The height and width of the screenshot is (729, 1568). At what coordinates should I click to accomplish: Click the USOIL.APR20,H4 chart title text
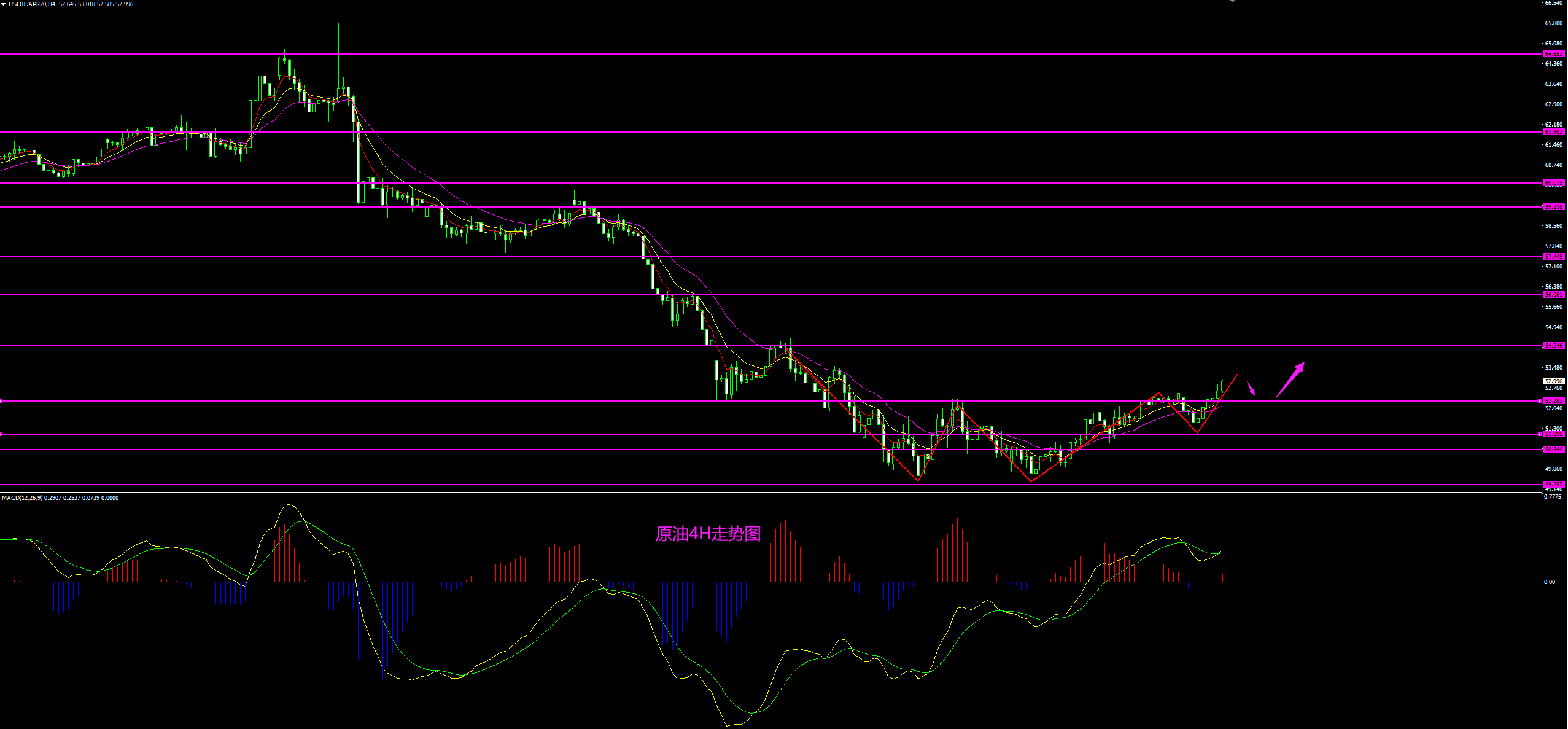coord(32,4)
